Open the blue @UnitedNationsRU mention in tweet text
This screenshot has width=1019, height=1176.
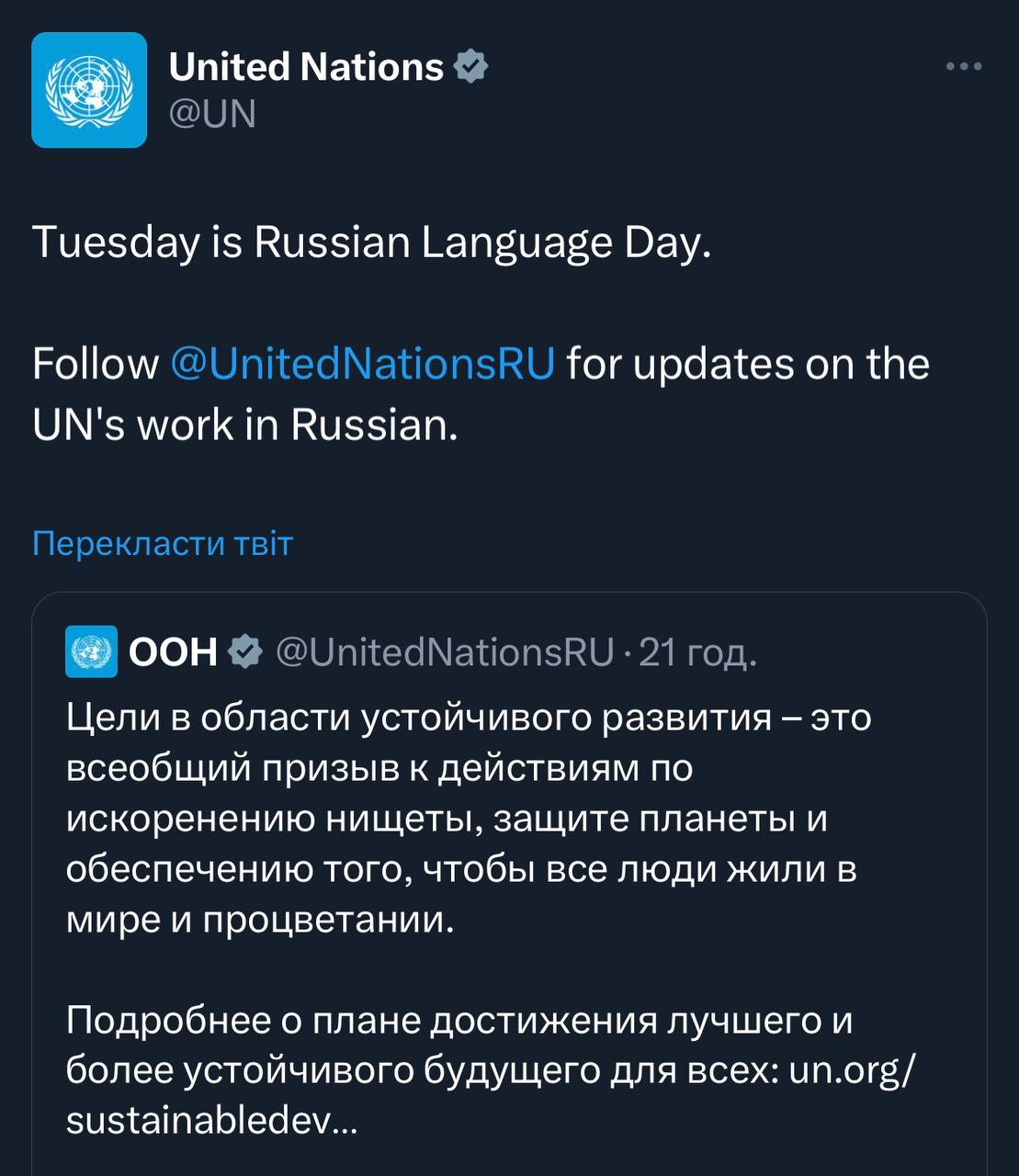click(363, 364)
